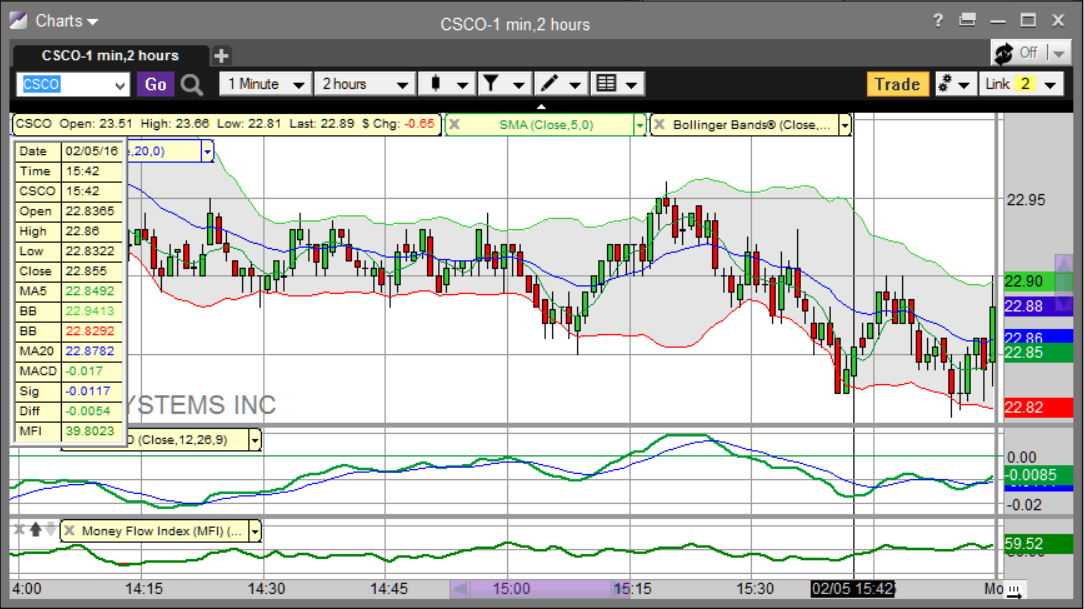This screenshot has width=1084, height=609.
Task: Click the Charts window logo icon
Action: coord(19,21)
